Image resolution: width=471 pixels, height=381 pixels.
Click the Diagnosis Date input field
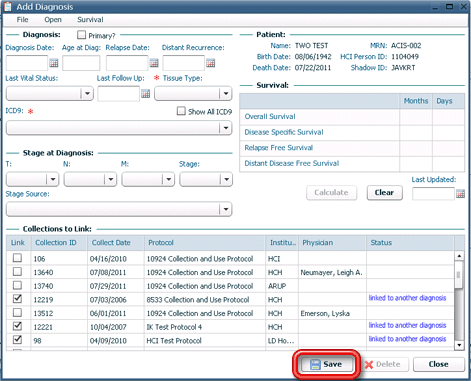[27, 63]
